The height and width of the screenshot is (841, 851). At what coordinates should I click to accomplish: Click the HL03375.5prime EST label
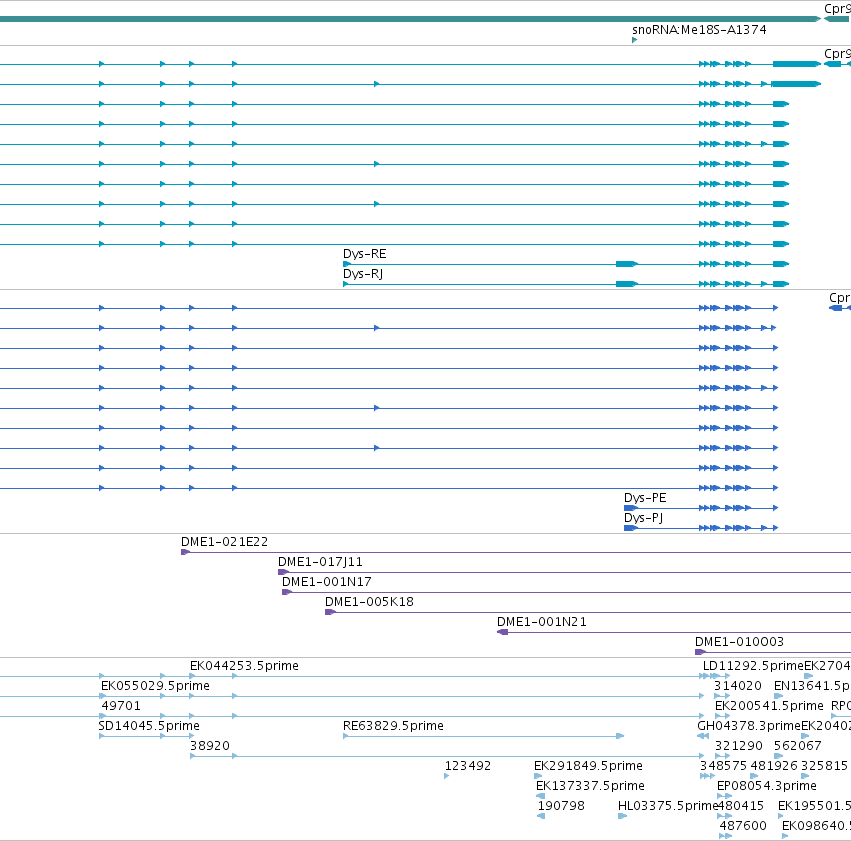click(x=668, y=806)
